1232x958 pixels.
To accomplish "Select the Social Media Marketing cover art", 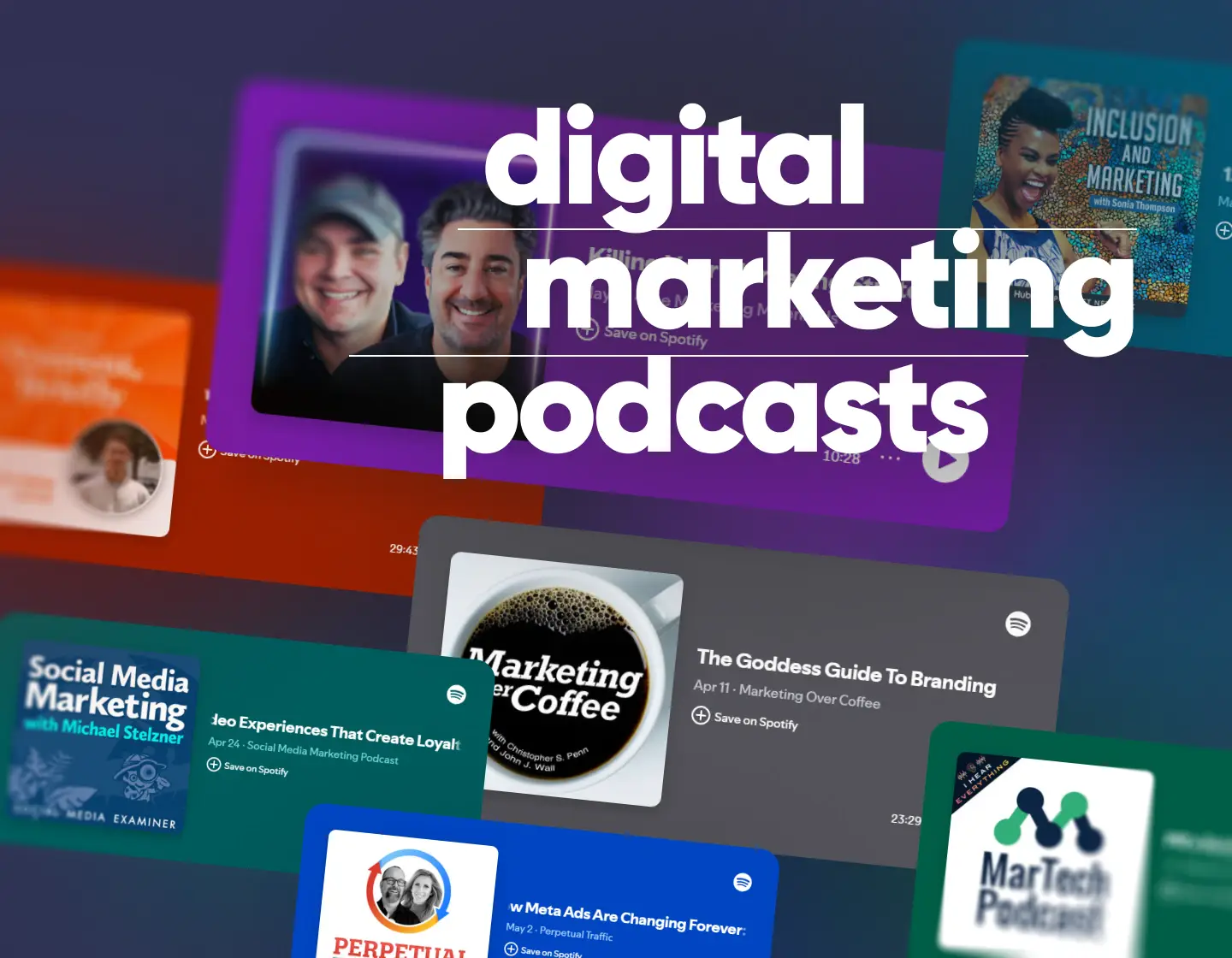I will click(x=103, y=738).
